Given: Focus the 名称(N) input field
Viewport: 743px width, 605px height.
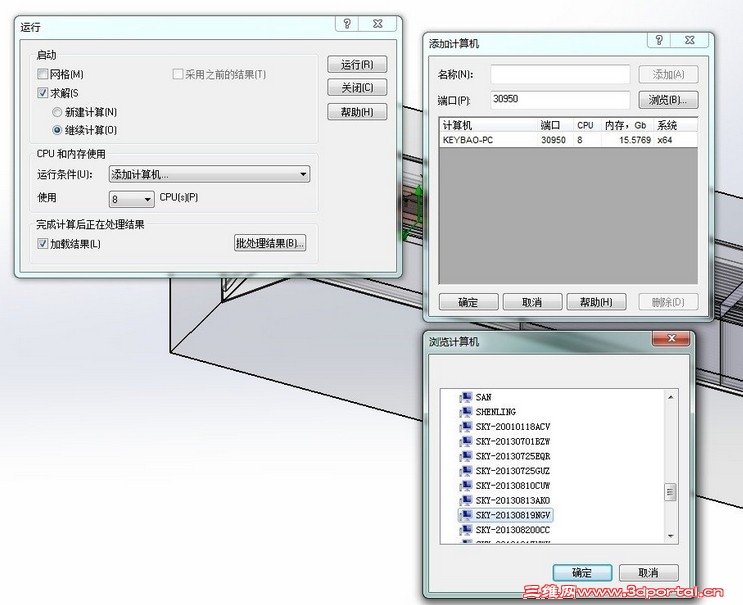Looking at the screenshot, I should [560, 74].
